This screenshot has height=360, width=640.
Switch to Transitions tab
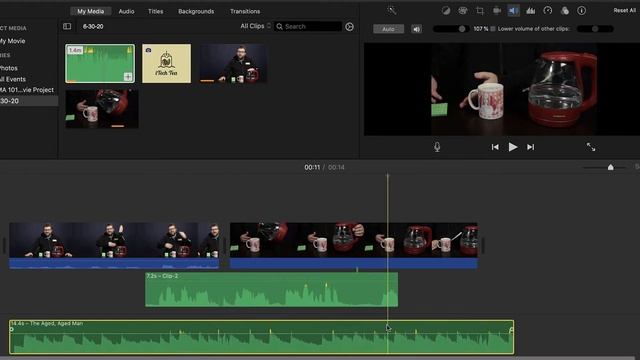[x=245, y=11]
